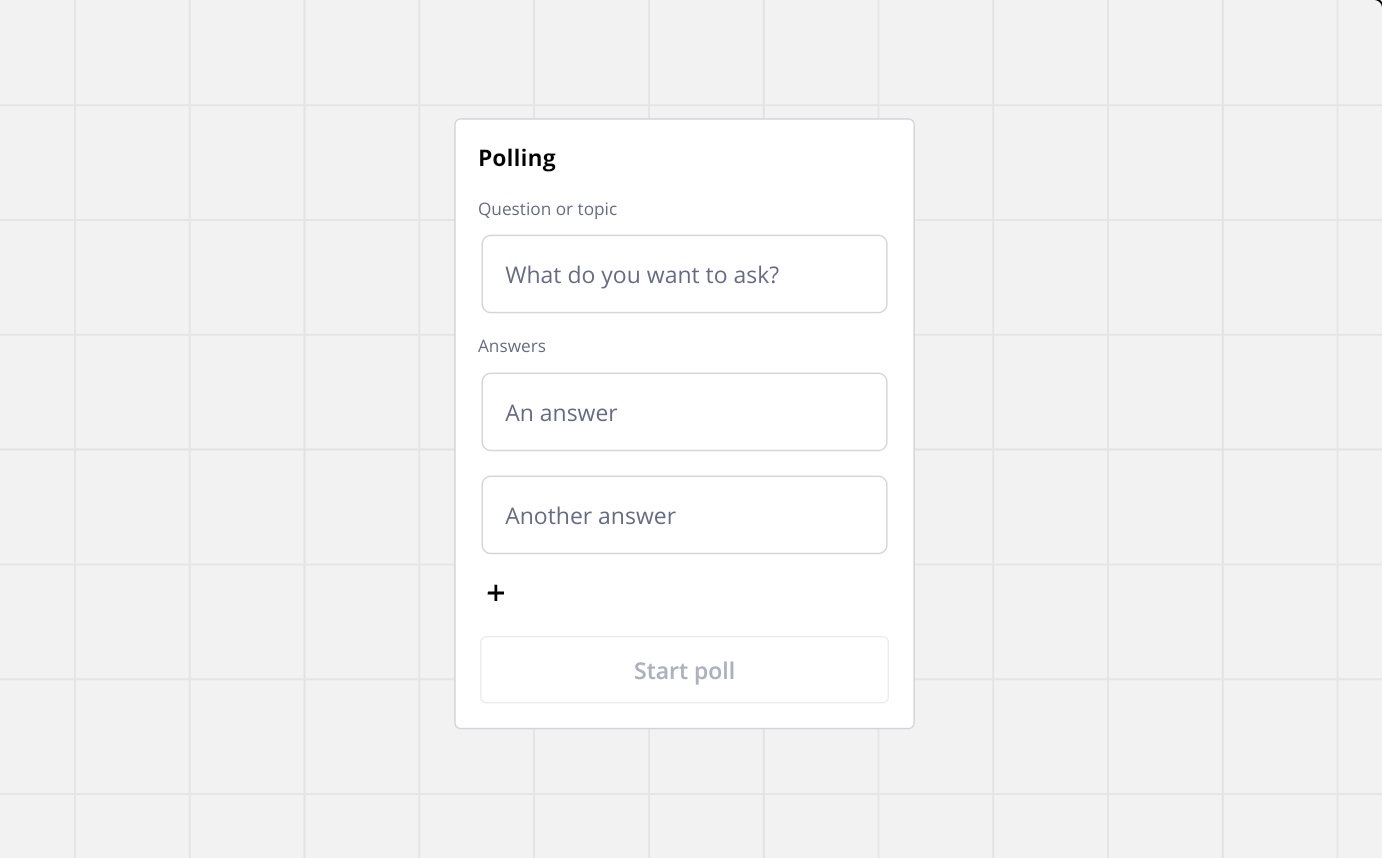Click the 'Another answer' input field
Viewport: 1382px width, 858px height.
coord(684,515)
